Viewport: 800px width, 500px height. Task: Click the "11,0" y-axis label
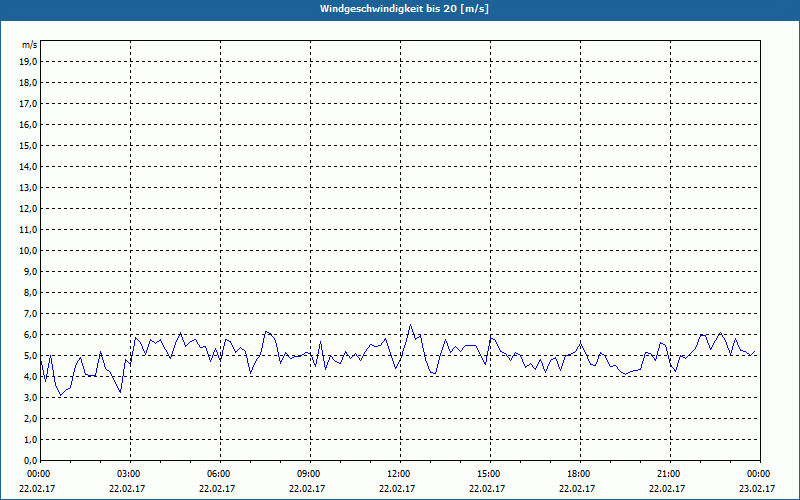click(28, 230)
